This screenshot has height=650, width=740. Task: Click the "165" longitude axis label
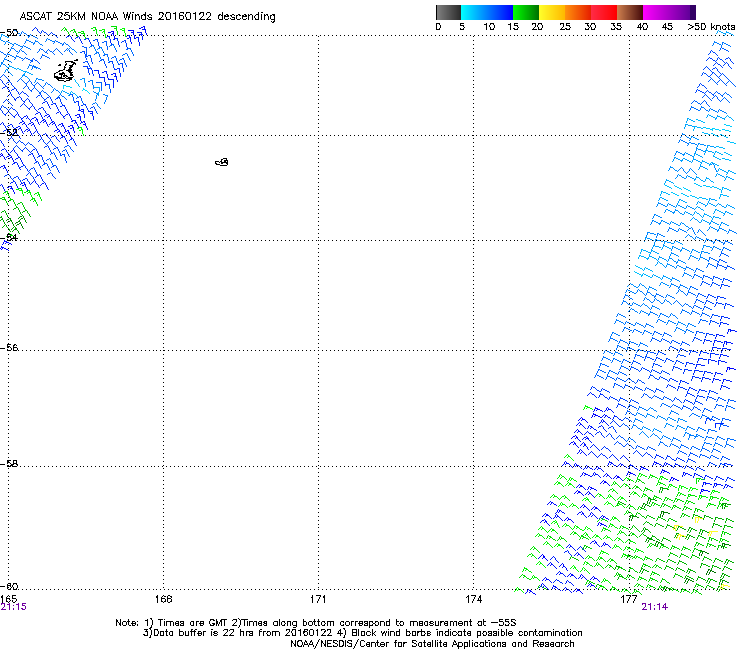[8, 599]
